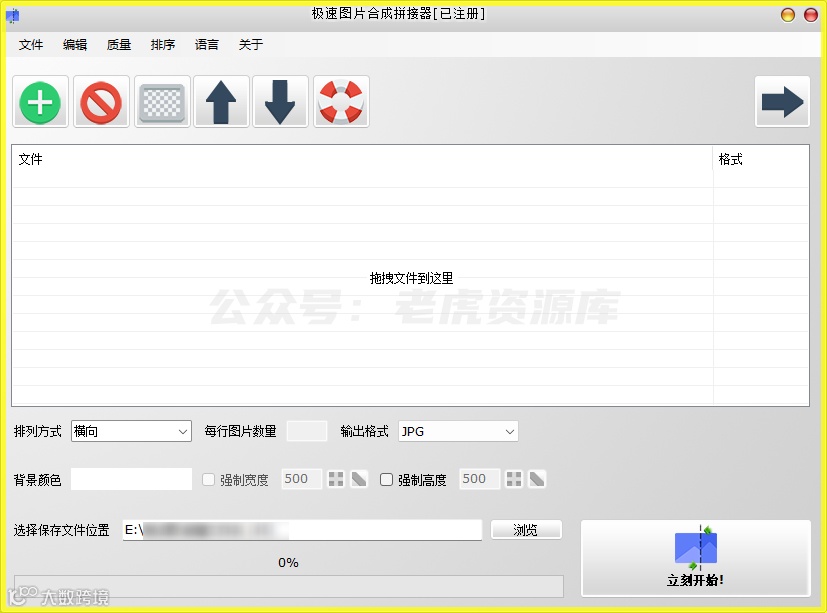Click the green add files plus icon

point(40,102)
